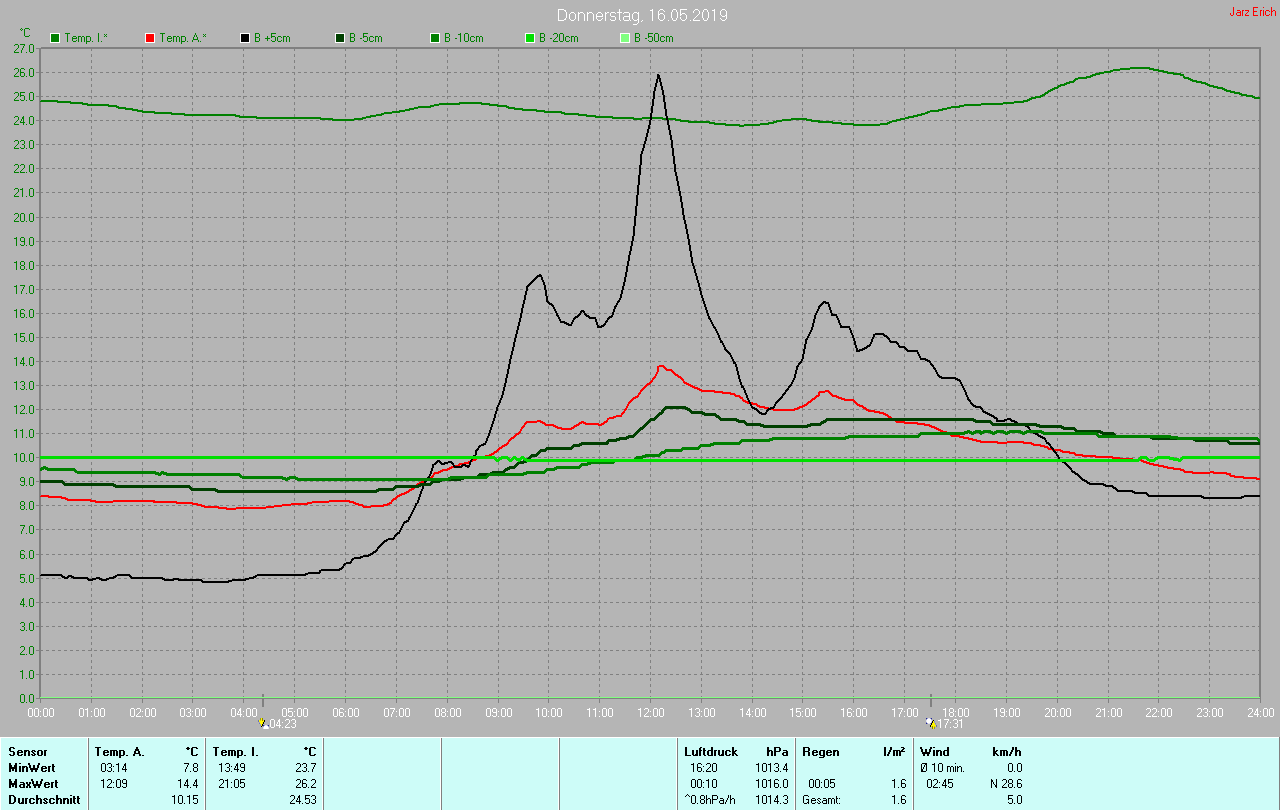Click the minimum pressure value "1013.4"
This screenshot has width=1280, height=810.
771,768
